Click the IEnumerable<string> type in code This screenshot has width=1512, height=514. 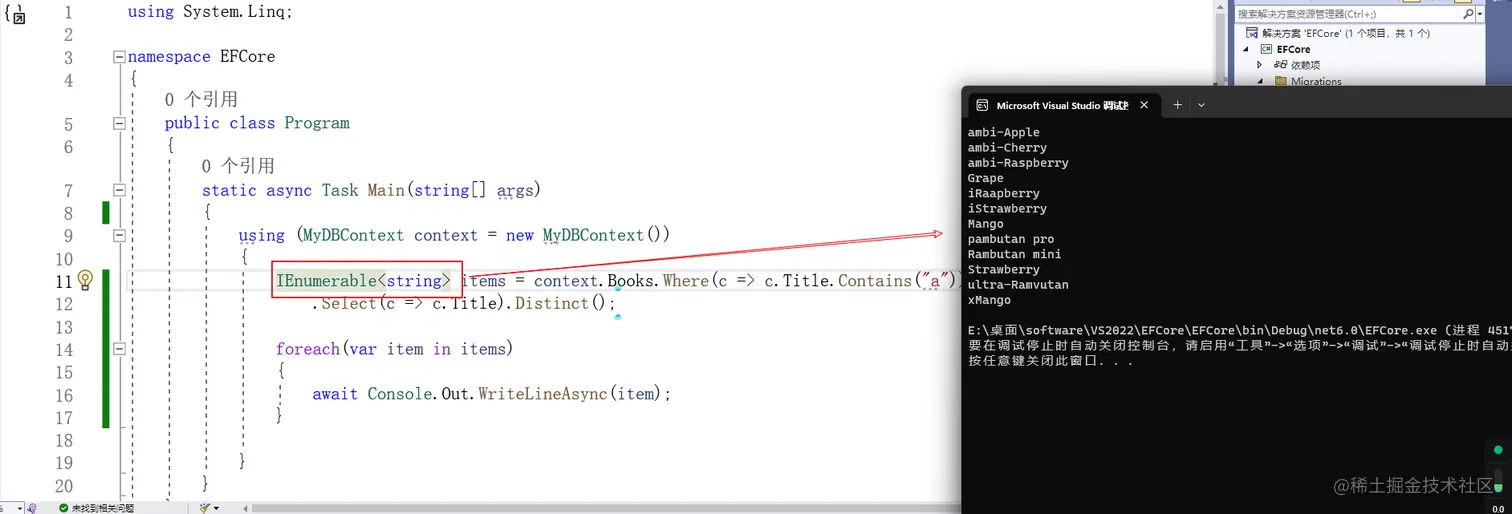pos(364,281)
